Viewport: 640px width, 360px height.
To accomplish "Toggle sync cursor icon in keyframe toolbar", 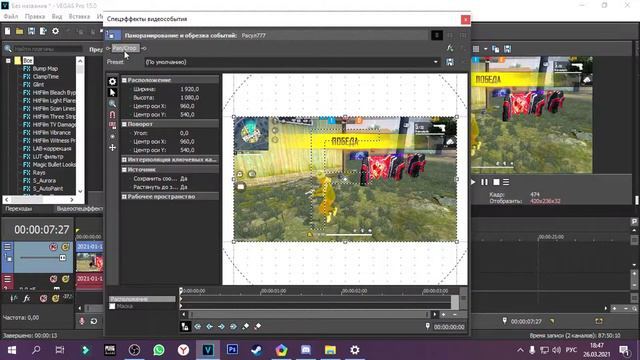I will pyautogui.click(x=185, y=327).
